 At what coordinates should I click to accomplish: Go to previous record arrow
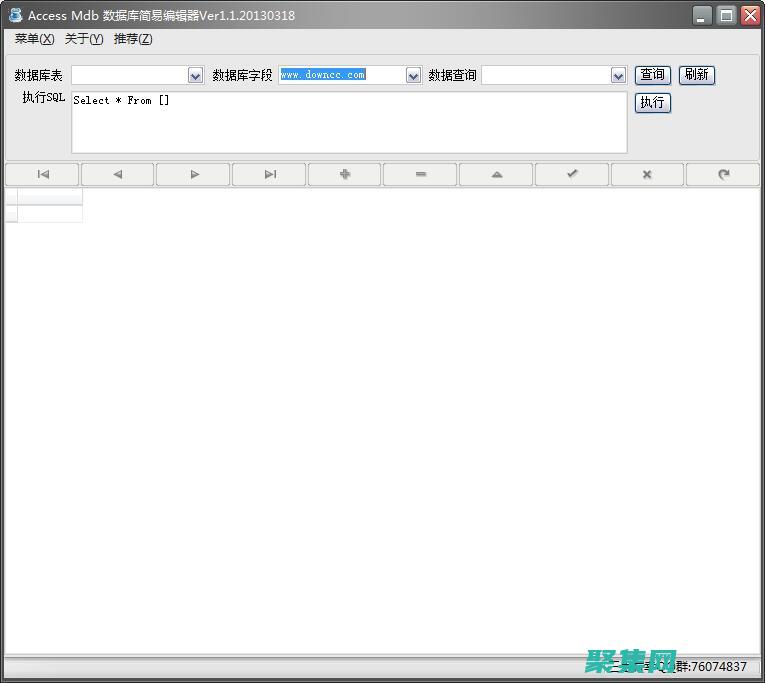click(x=118, y=174)
